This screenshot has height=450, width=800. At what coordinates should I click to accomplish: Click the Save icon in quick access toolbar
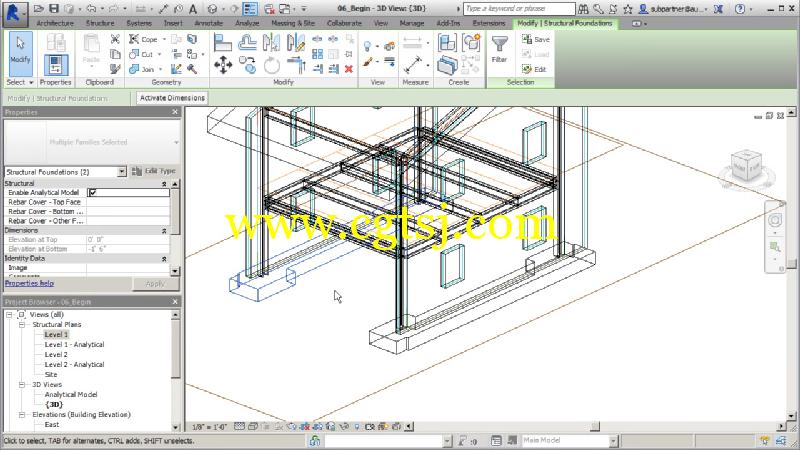[x=54, y=9]
